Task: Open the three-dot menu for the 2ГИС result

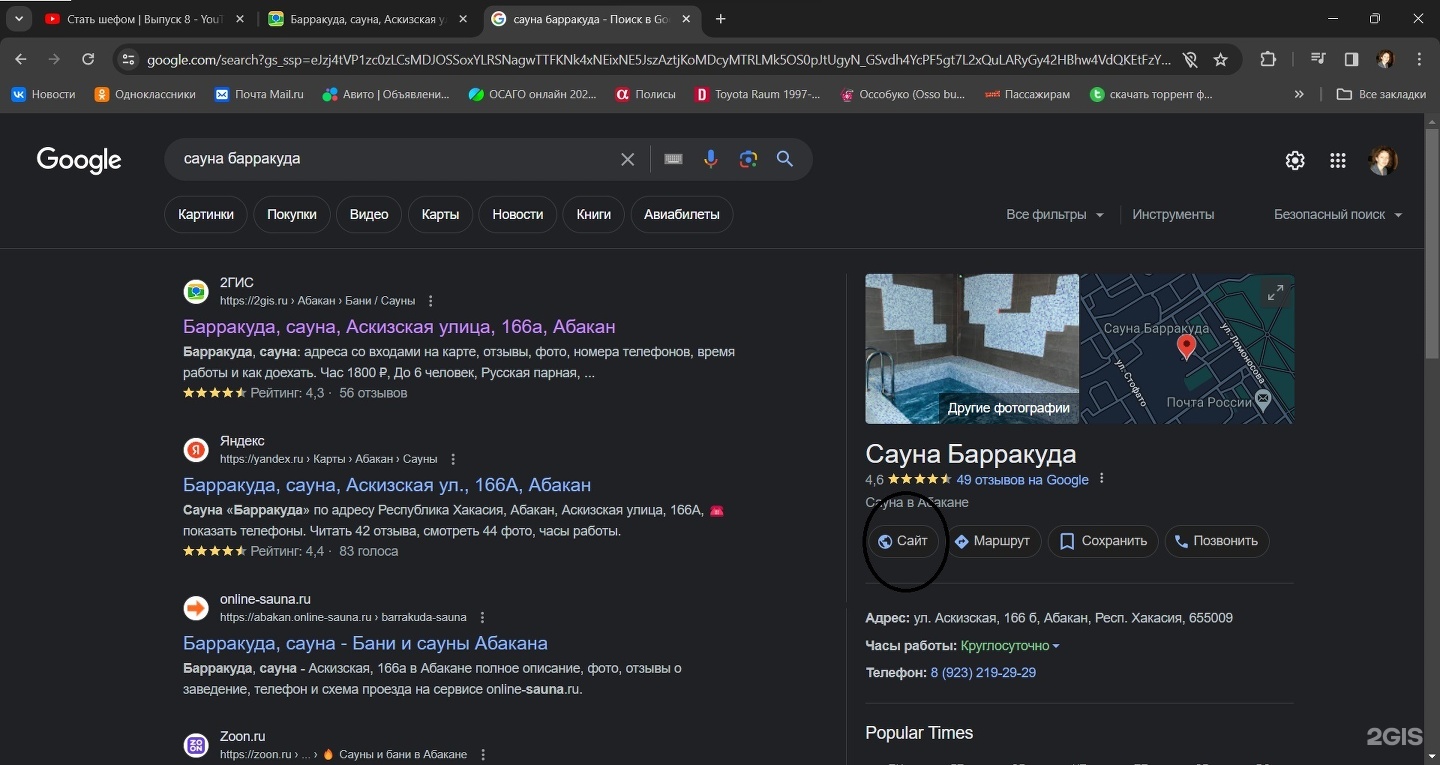Action: pos(431,301)
